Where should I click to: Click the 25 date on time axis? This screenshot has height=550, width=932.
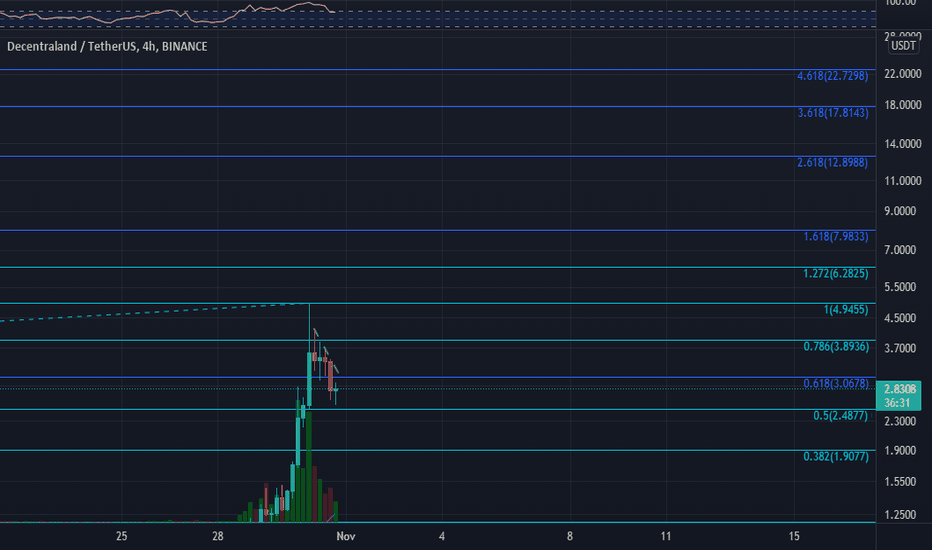[121, 536]
